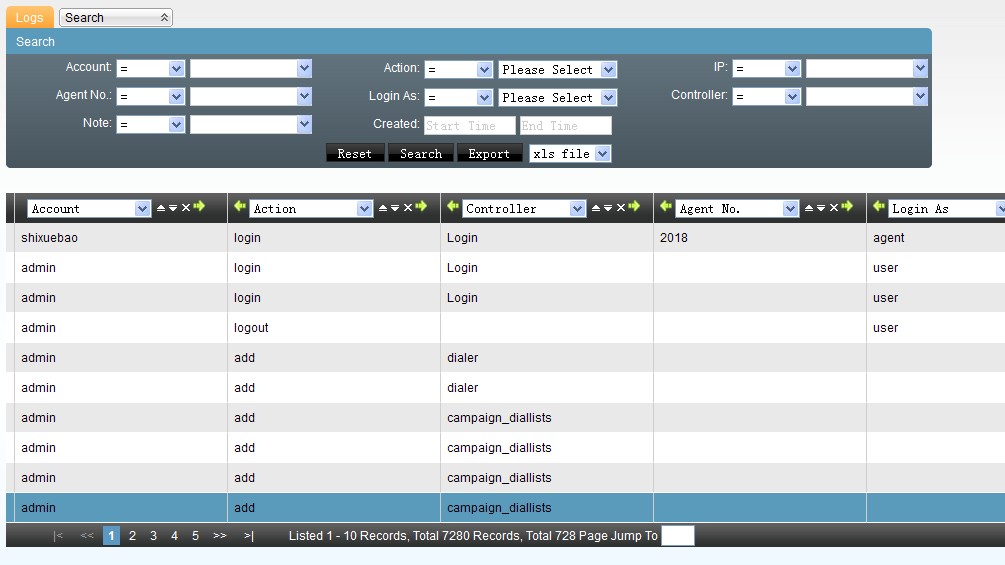Remove the Agent No. column with X icon
Screen dimensions: 1005x565
pos(833,208)
